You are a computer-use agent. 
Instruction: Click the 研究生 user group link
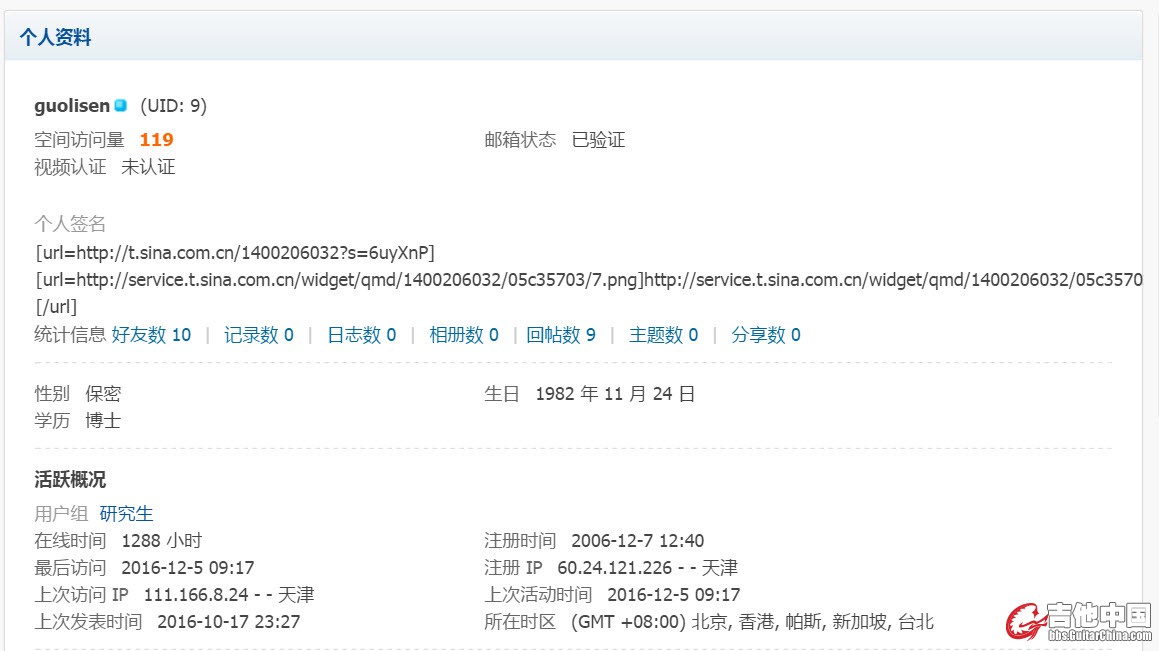tap(126, 514)
